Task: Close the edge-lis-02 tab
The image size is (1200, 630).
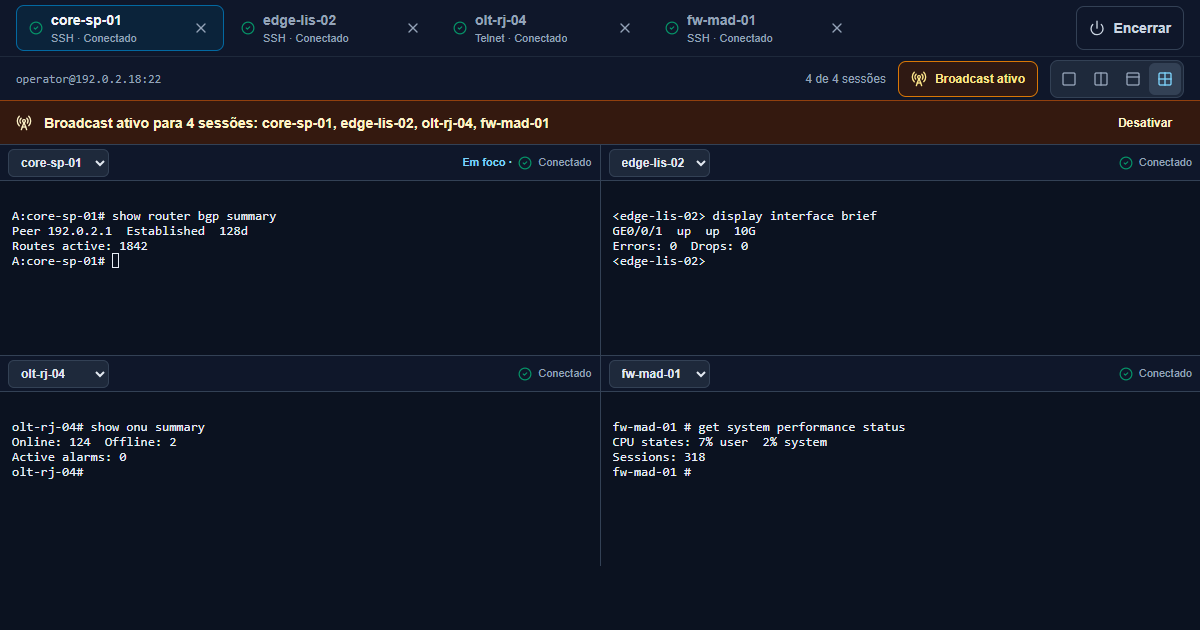Action: click(x=413, y=28)
